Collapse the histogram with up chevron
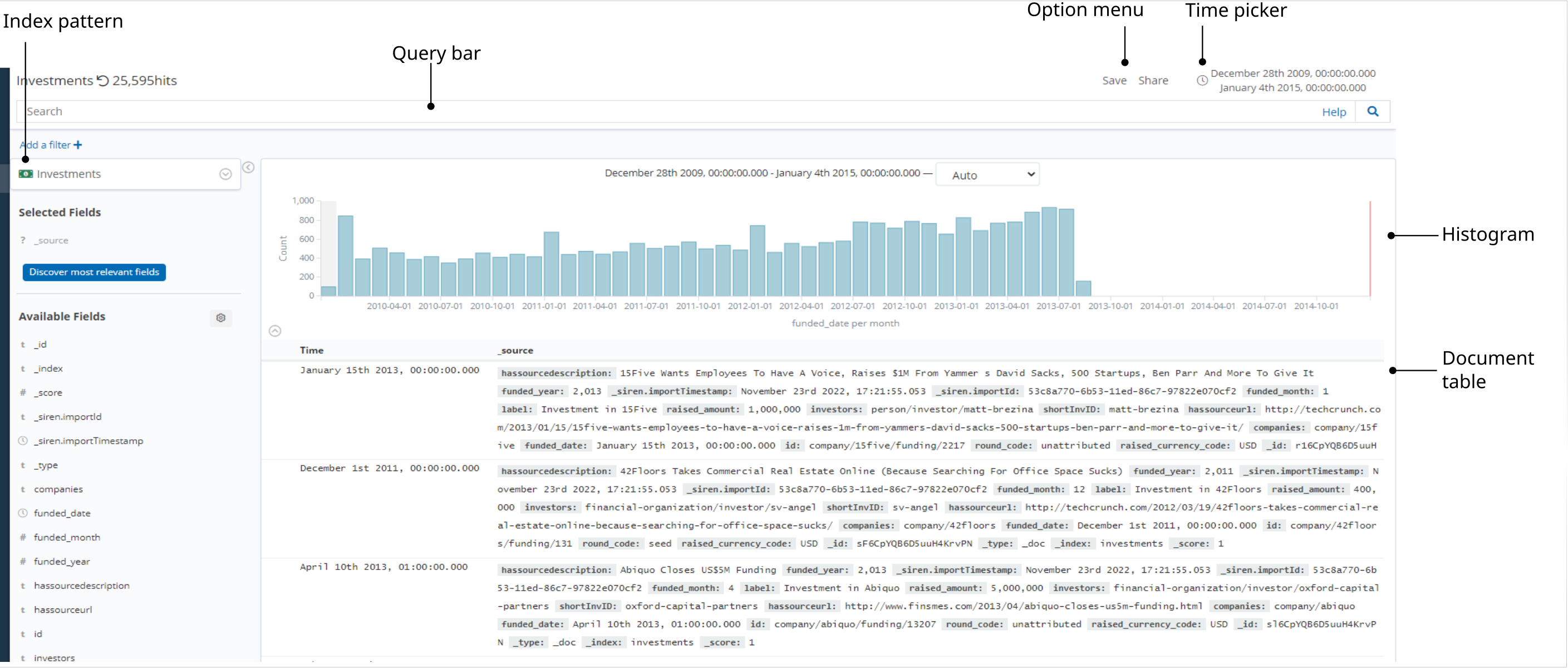The width and height of the screenshot is (1568, 668). coord(274,331)
